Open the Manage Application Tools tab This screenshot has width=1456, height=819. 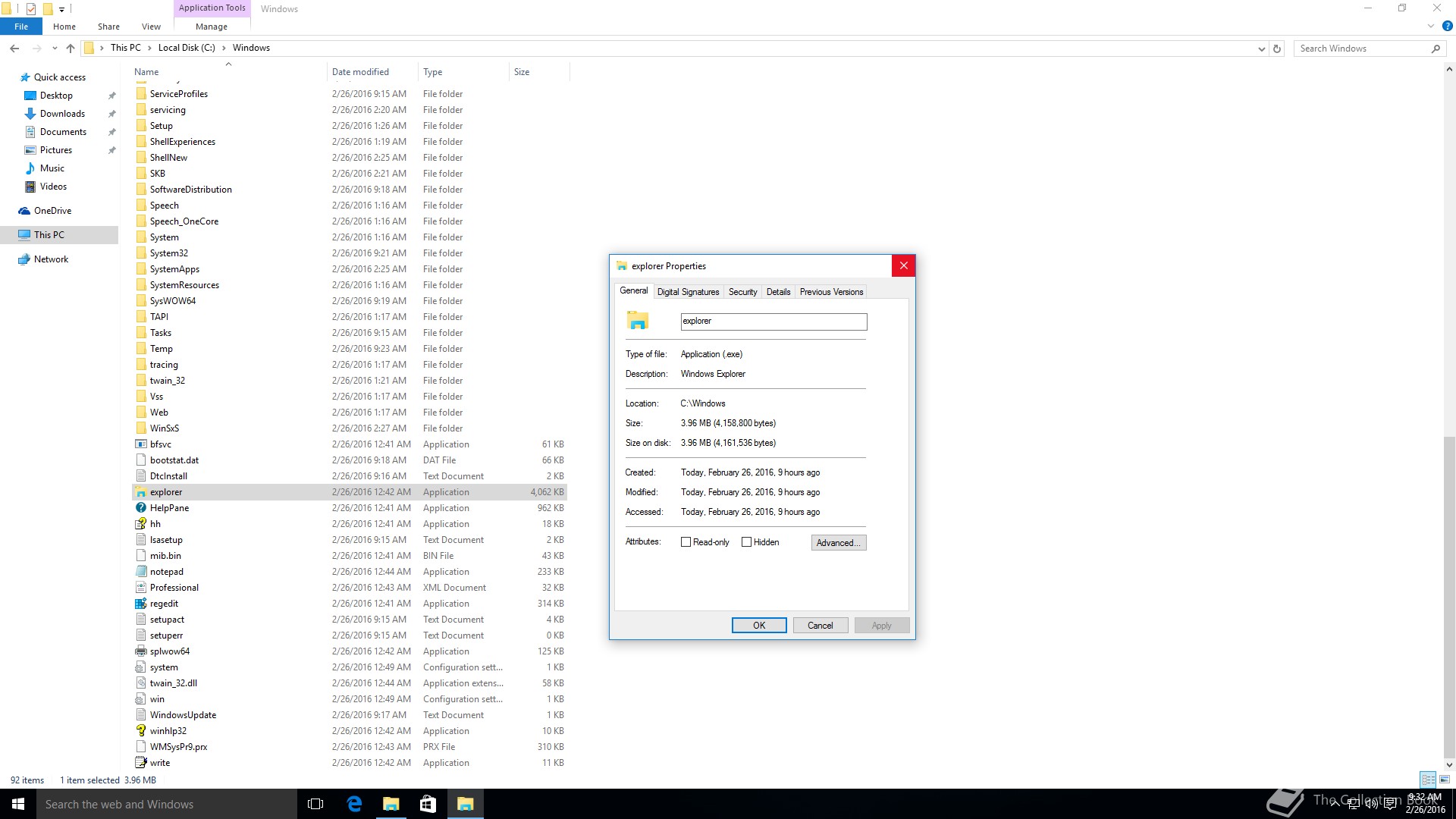click(212, 27)
